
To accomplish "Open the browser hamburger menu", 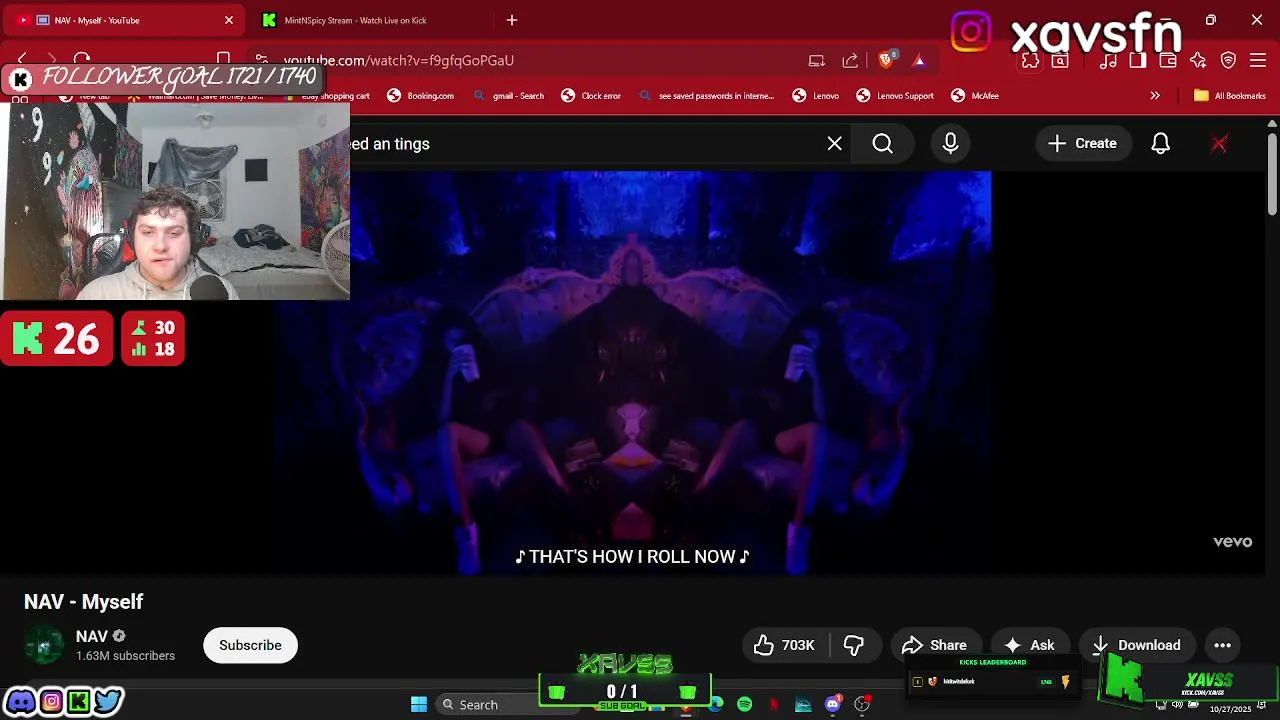I will pyautogui.click(x=1258, y=60).
